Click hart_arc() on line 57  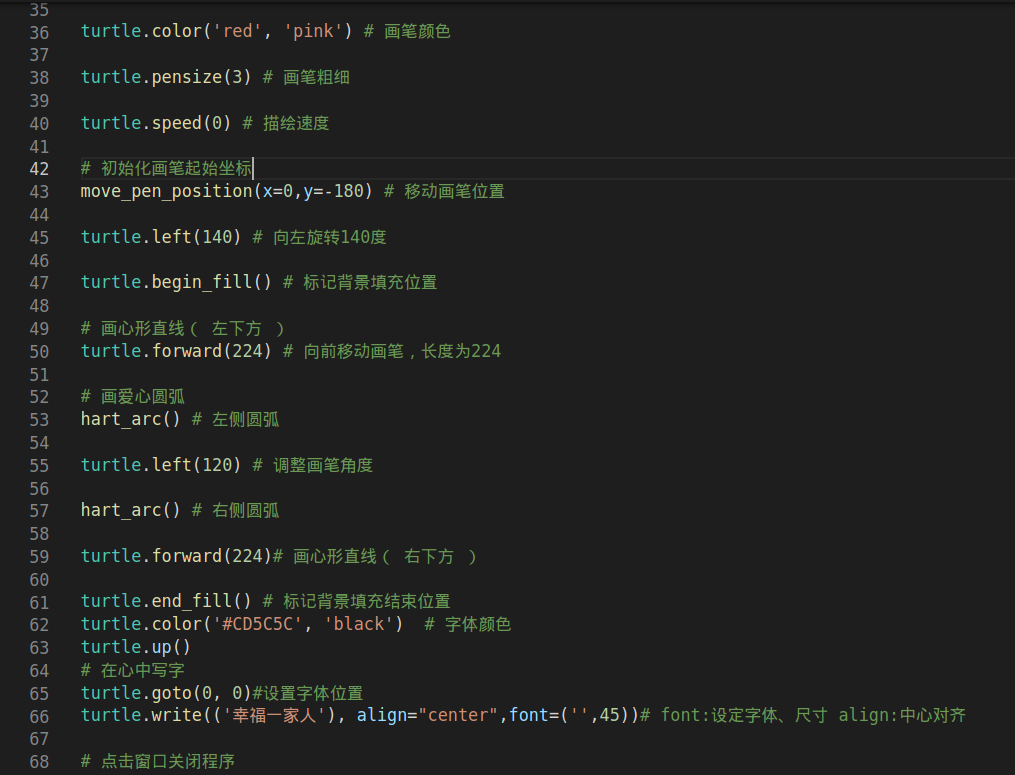[130, 510]
